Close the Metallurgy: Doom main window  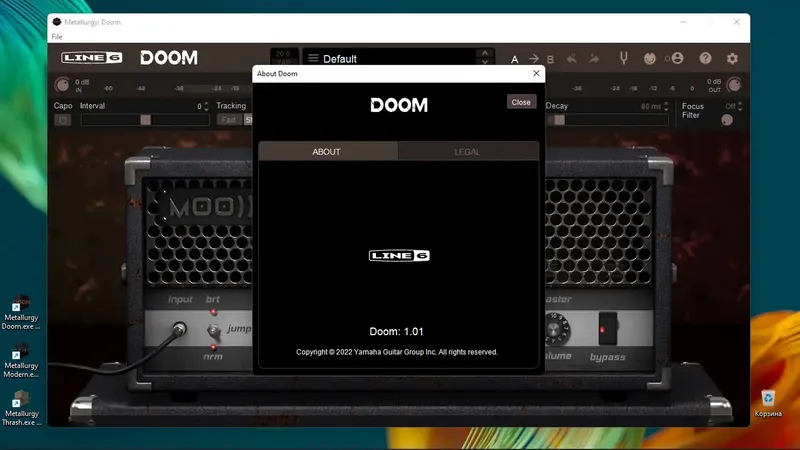(x=736, y=22)
